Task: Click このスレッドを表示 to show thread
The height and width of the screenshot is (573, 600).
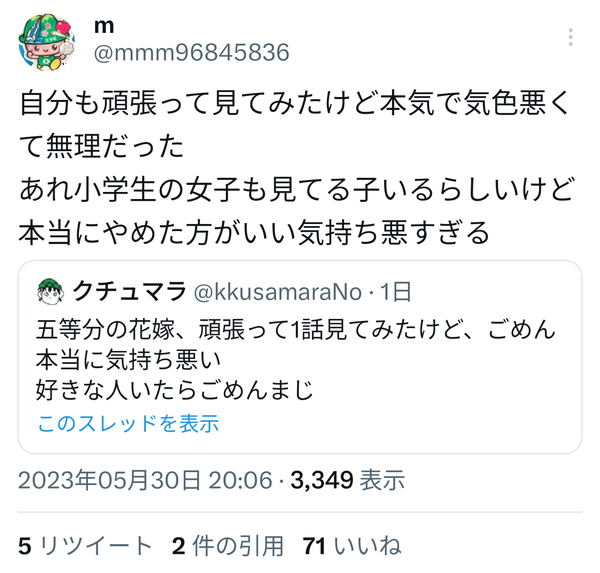Action: coord(128,423)
